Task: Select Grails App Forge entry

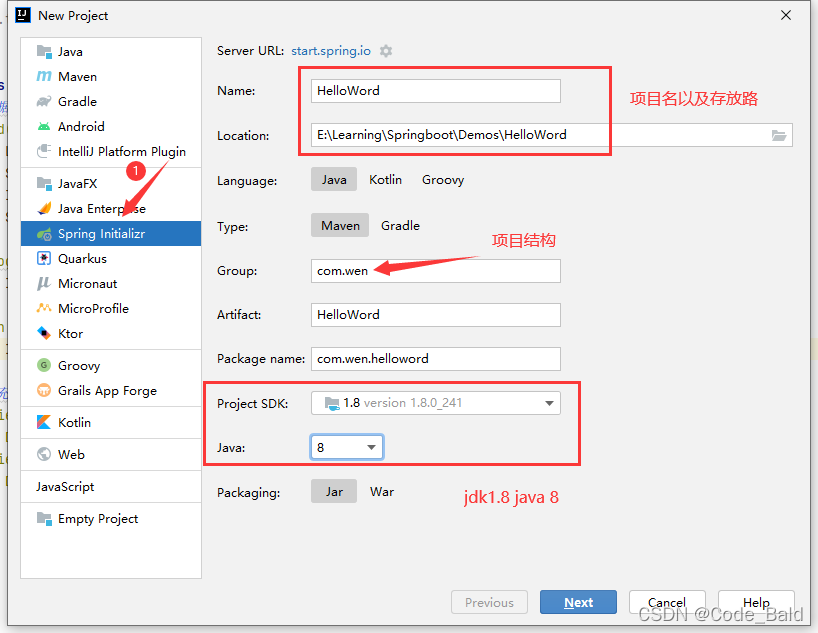Action: (x=111, y=390)
